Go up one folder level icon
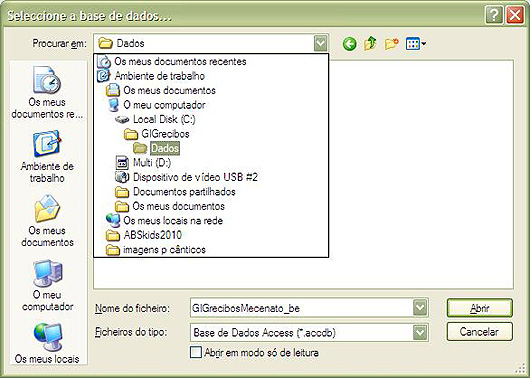Viewport: 530px width, 378px height. tap(370, 44)
